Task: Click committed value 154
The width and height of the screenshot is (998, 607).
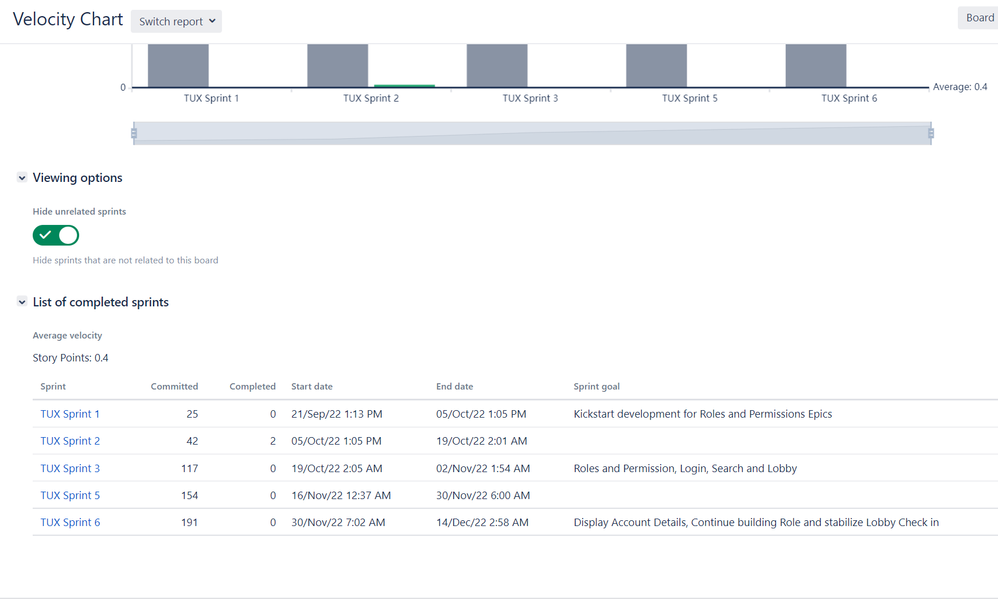Action: point(190,495)
